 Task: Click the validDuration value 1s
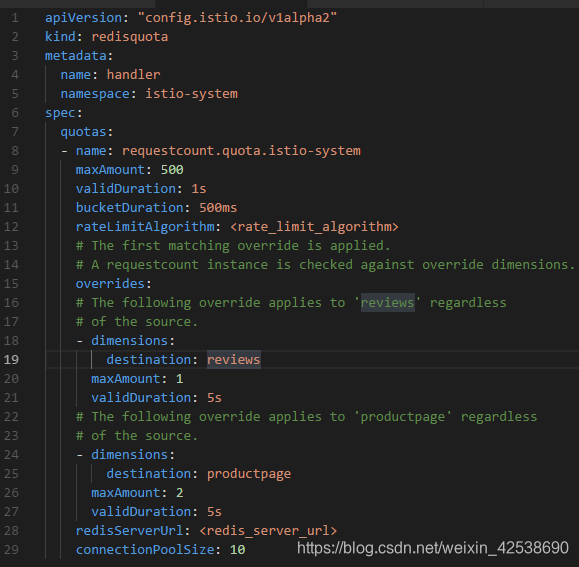pos(199,189)
